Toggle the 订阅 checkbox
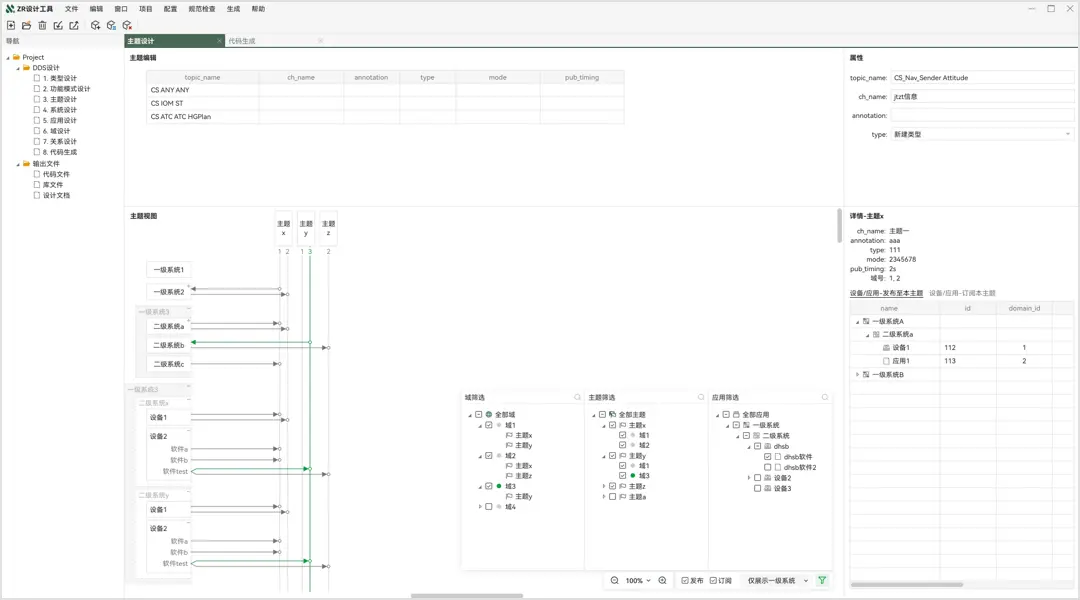The height and width of the screenshot is (600, 1080). tap(714, 581)
